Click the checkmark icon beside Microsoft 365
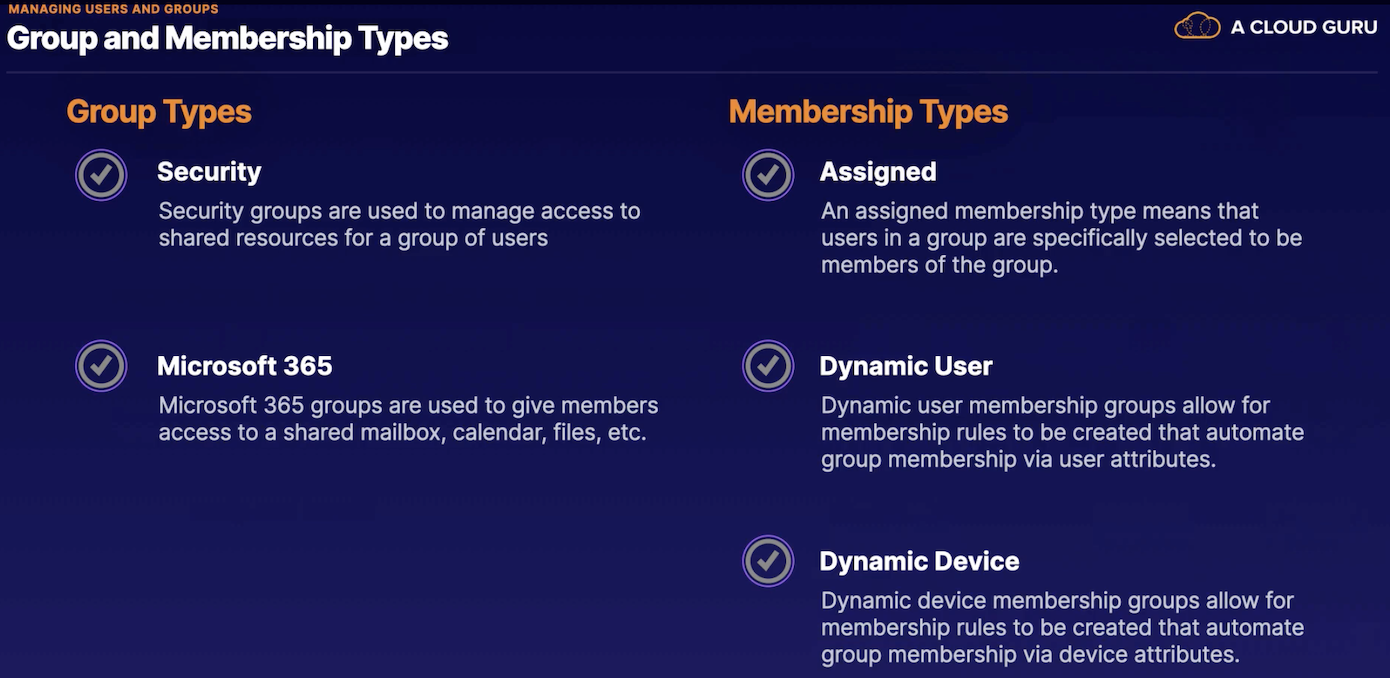 point(101,366)
